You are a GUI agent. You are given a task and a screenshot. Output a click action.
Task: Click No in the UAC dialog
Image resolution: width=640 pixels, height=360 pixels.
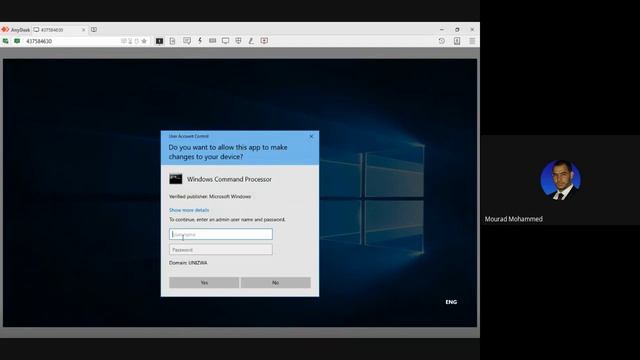click(x=276, y=282)
